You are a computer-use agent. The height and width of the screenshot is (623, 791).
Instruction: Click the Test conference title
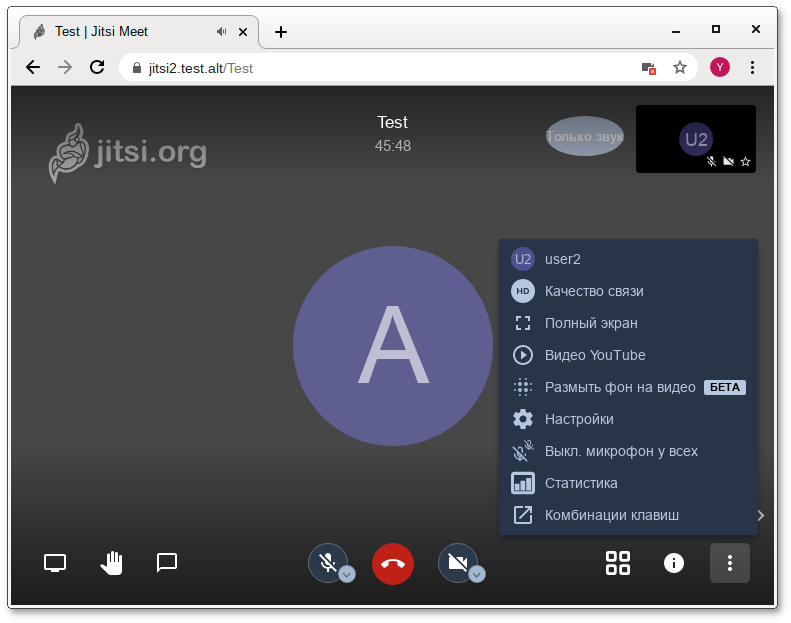tap(392, 122)
